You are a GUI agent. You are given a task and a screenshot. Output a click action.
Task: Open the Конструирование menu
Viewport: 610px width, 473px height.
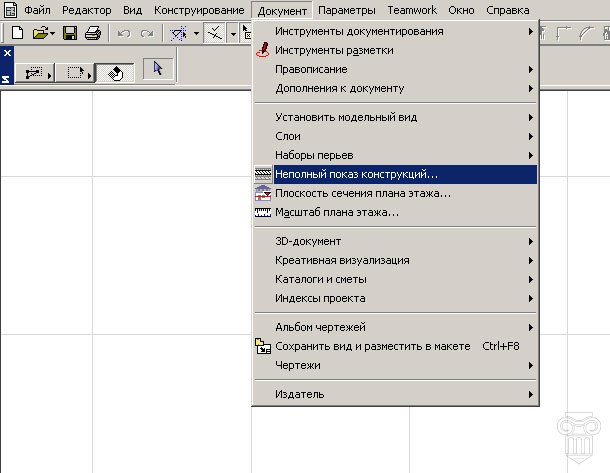coord(199,10)
